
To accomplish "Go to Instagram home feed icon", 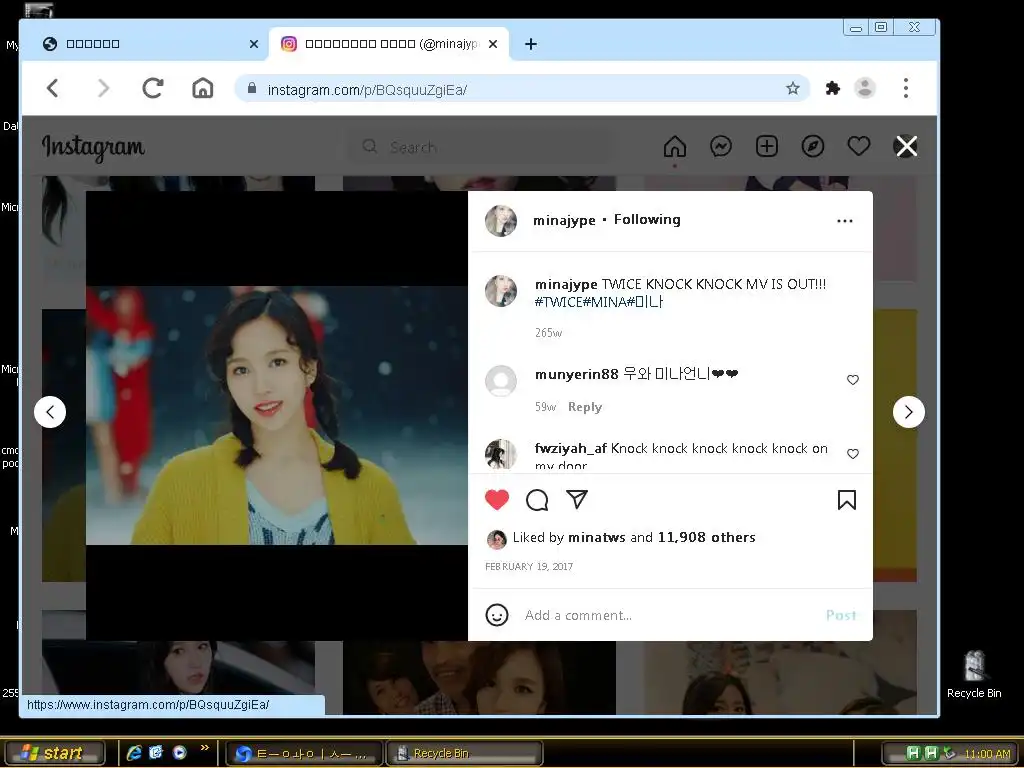I will 675,146.
